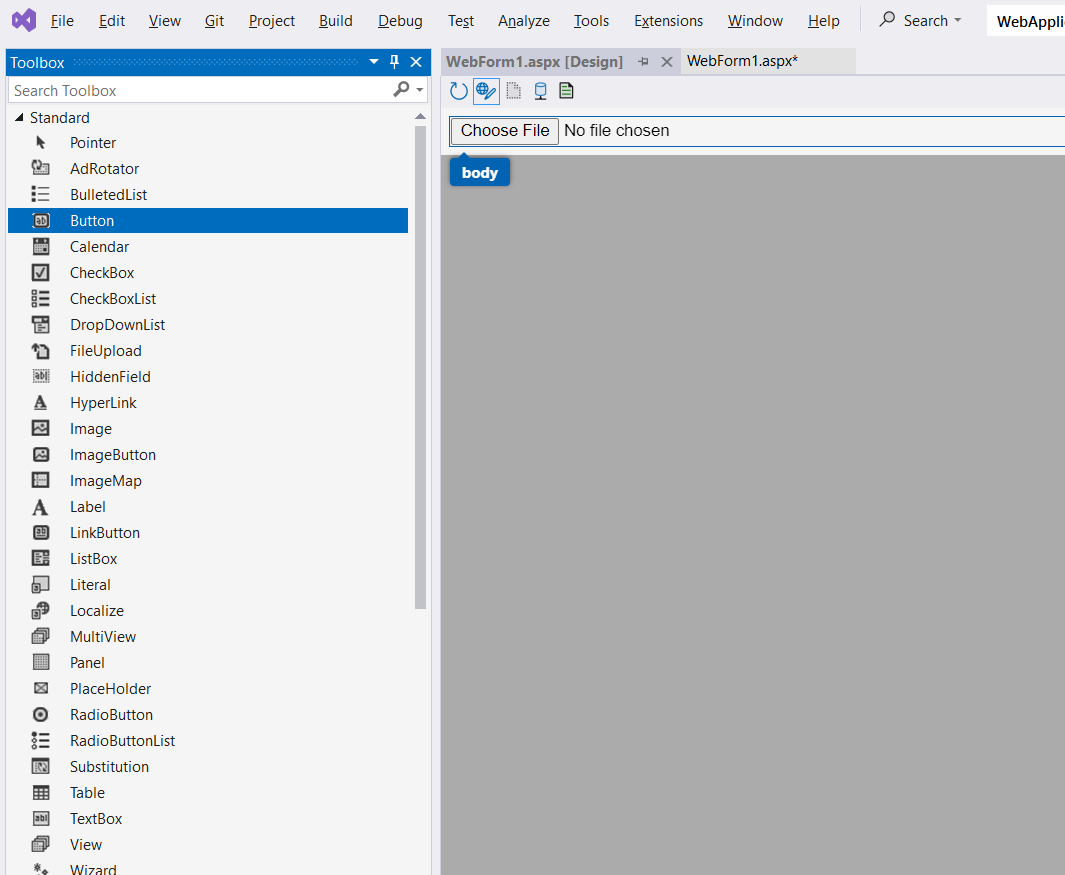Viewport: 1065px width, 875px height.
Task: Click inside the Search Toolbox field
Action: coord(180,90)
